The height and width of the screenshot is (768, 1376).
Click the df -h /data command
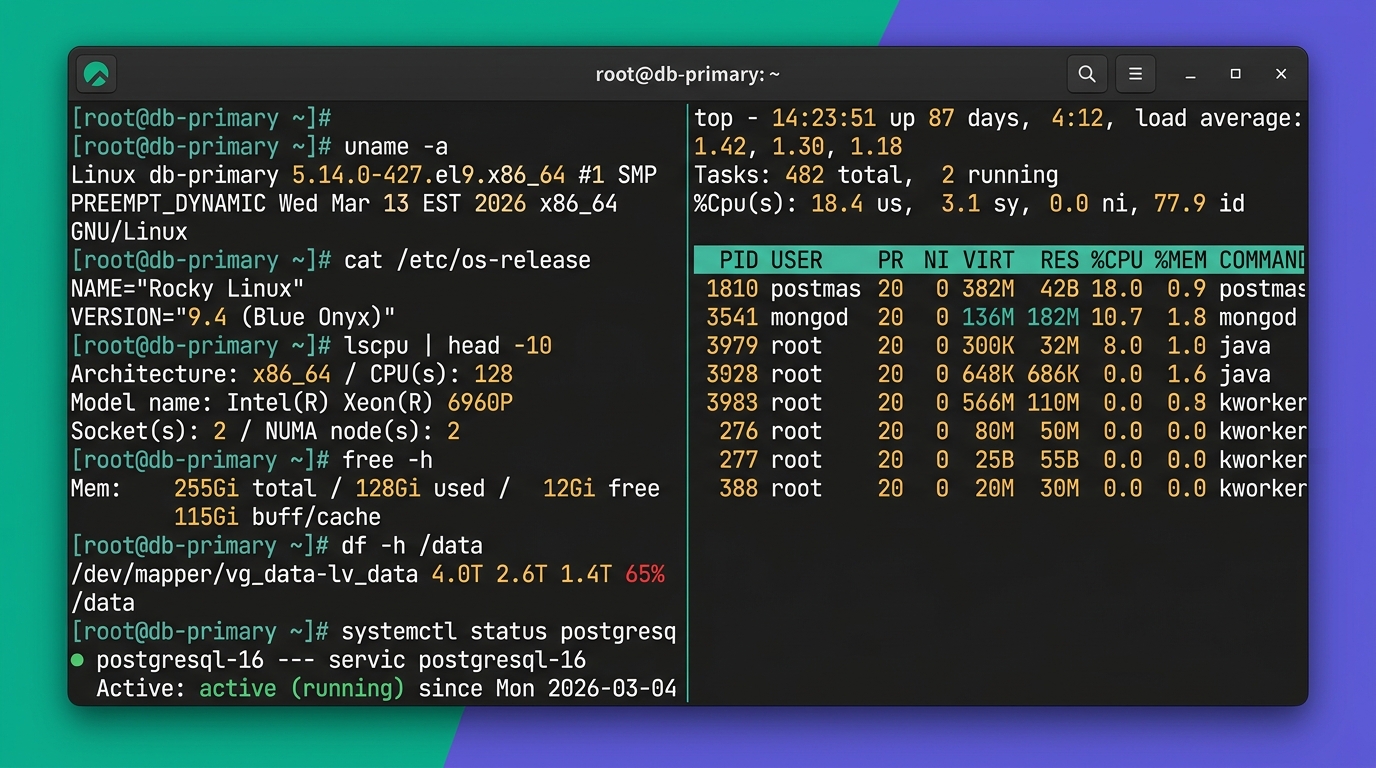(x=413, y=546)
